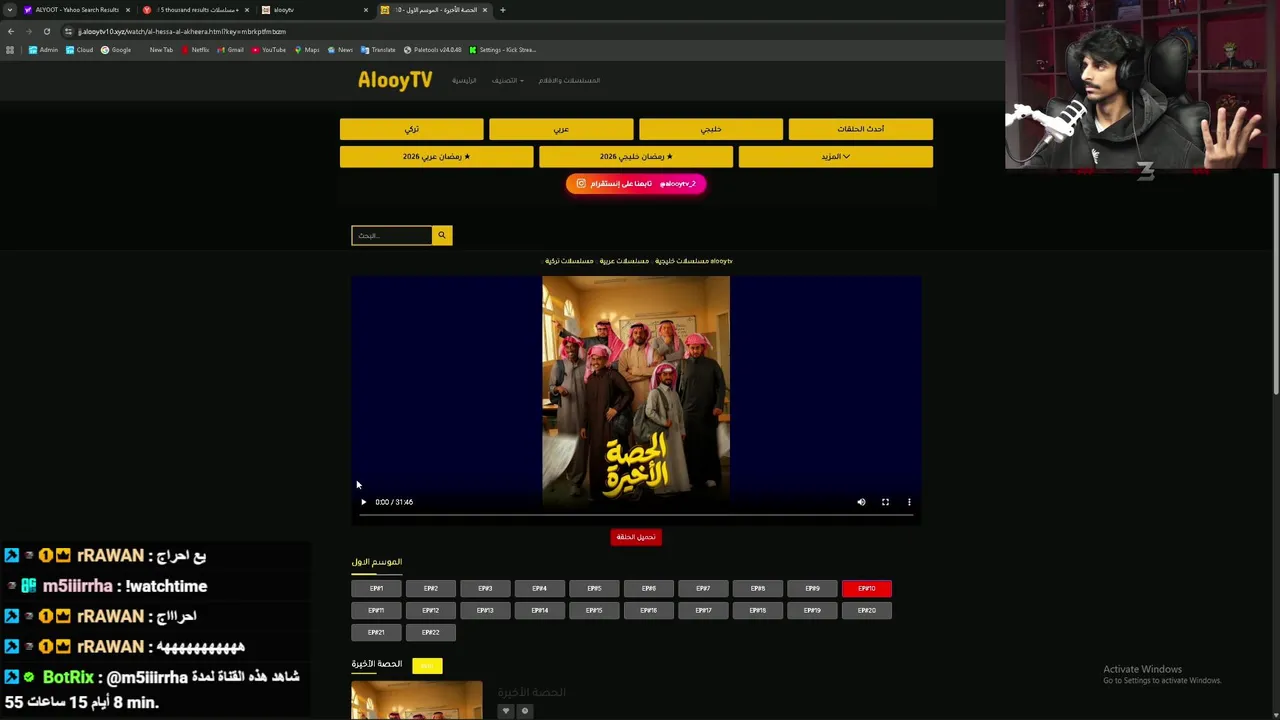Switch to the 'thousand results' browser tab

[x=197, y=10]
